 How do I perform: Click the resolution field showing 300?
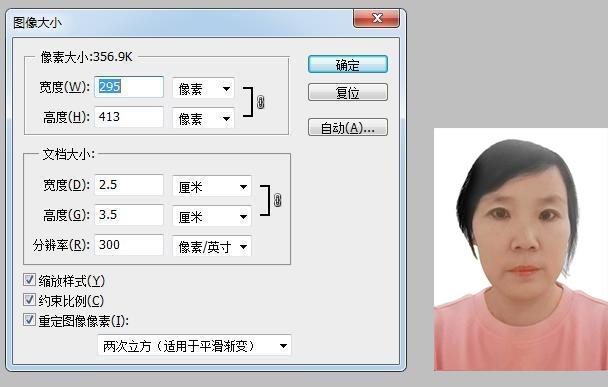pos(129,245)
